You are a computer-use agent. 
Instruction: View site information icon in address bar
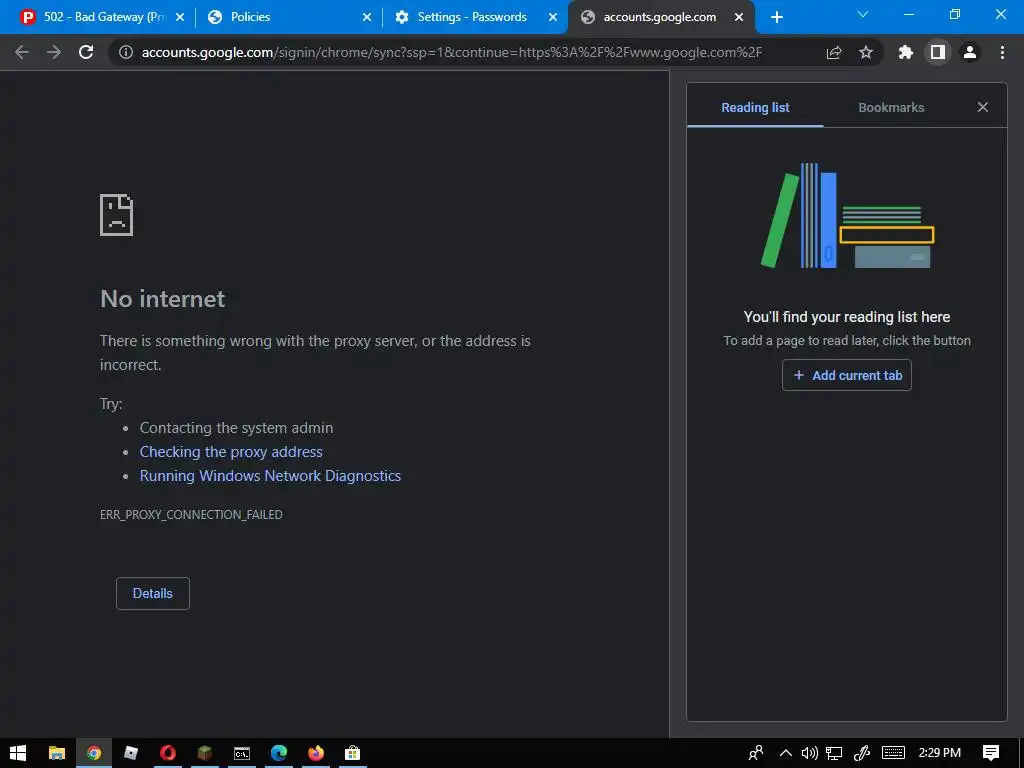pyautogui.click(x=125, y=52)
